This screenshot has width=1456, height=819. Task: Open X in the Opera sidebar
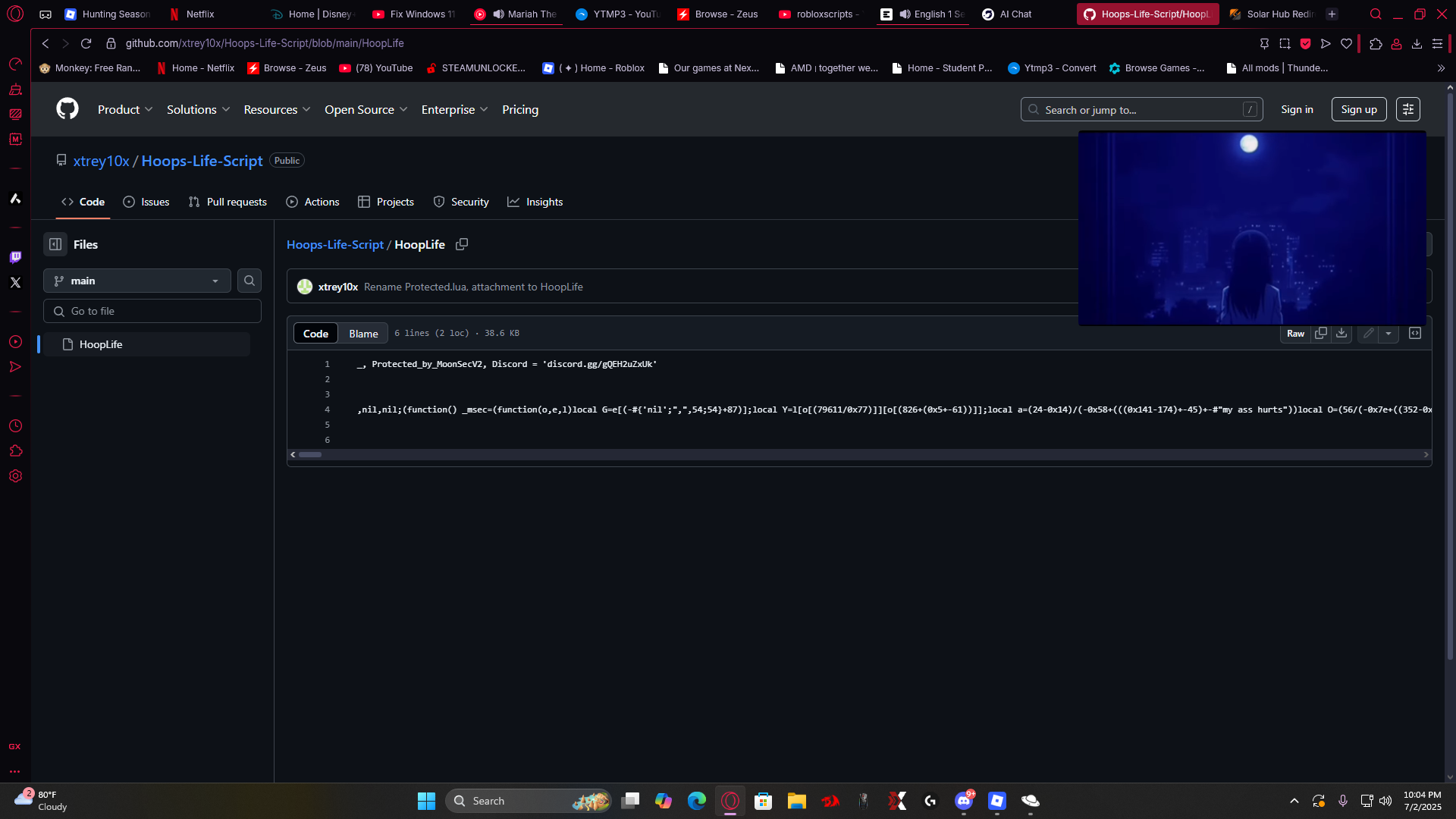tap(15, 282)
